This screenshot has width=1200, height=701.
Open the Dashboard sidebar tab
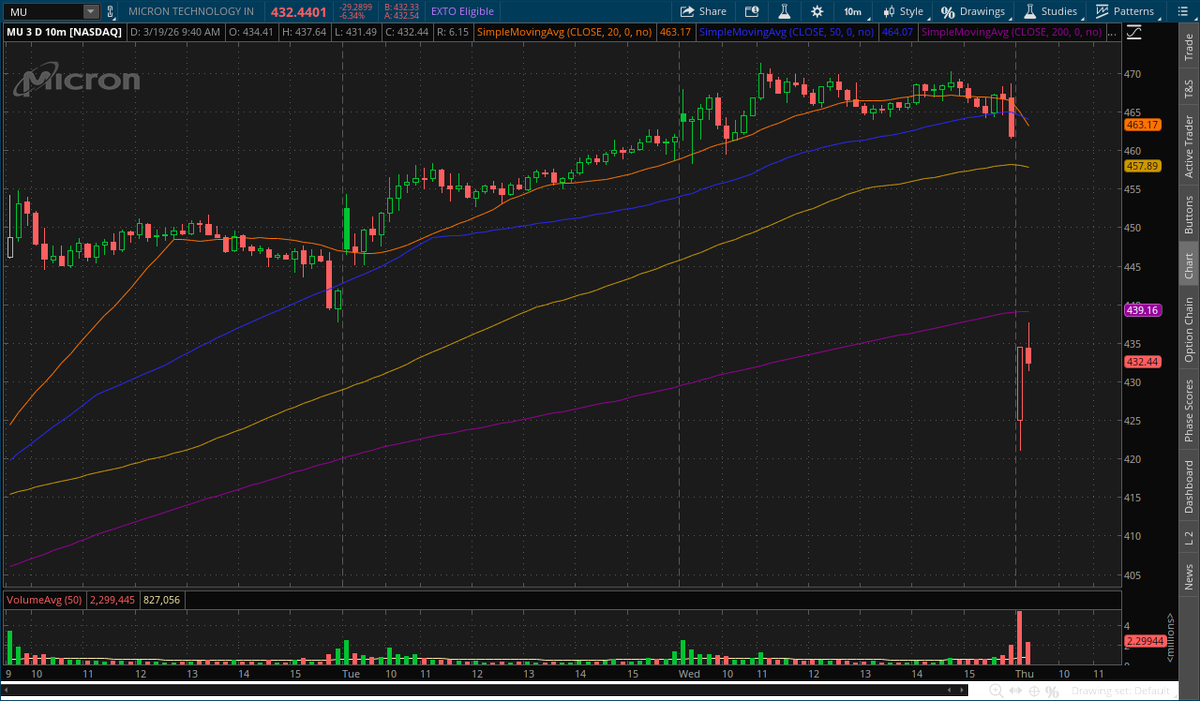tap(1188, 486)
